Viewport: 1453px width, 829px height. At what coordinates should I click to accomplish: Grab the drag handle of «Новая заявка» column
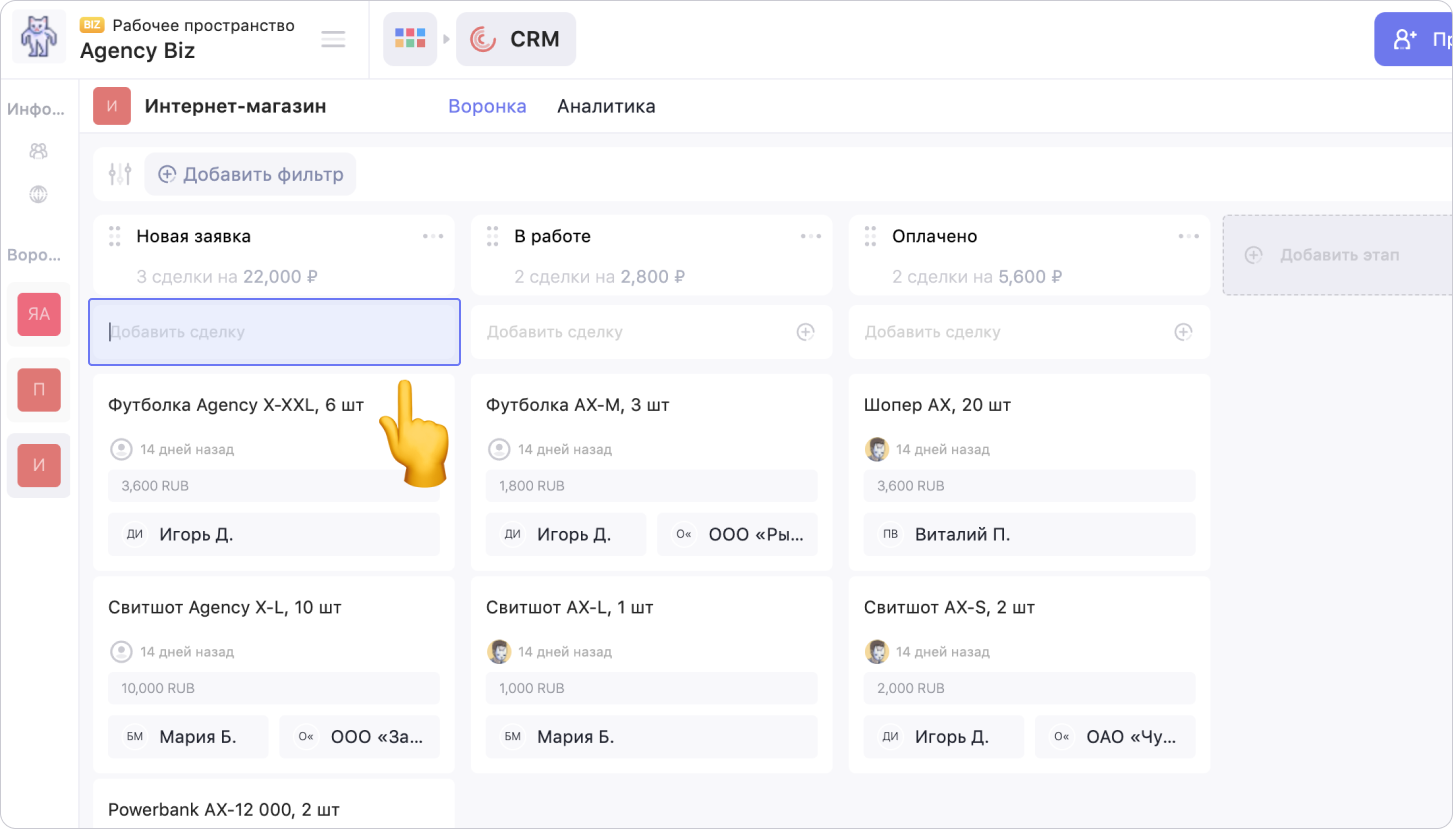(114, 236)
